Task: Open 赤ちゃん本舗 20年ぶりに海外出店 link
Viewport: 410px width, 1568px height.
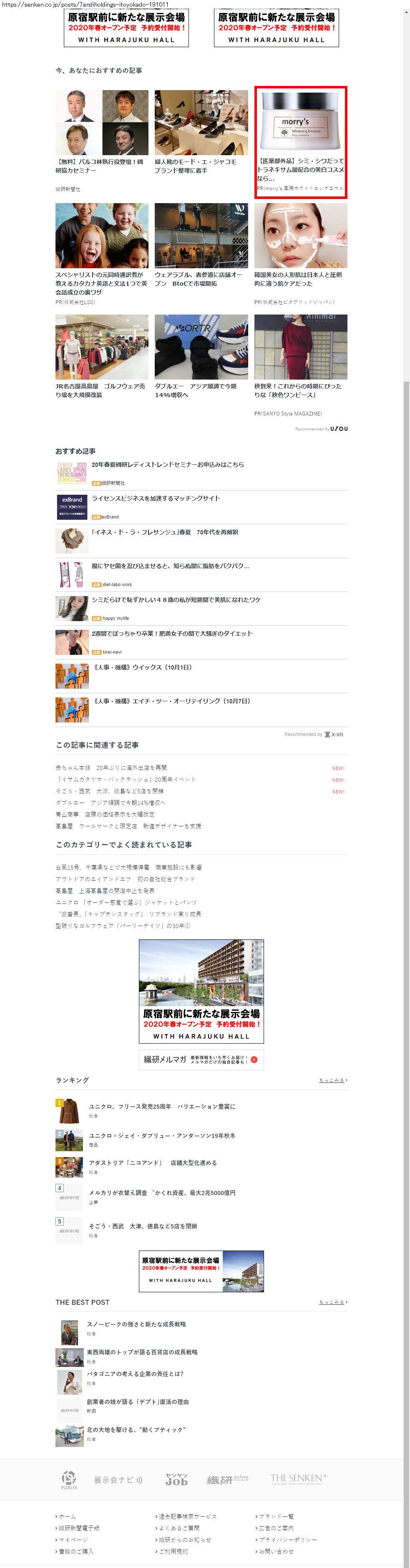Action: 111,768
